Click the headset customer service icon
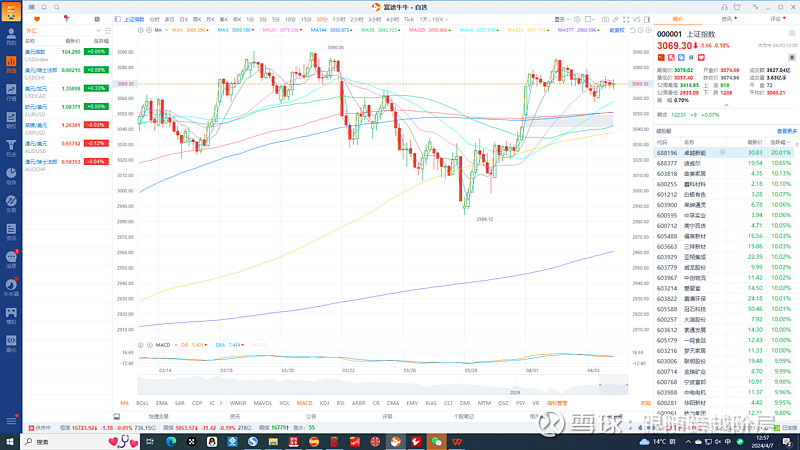The image size is (800, 450). point(724,7)
